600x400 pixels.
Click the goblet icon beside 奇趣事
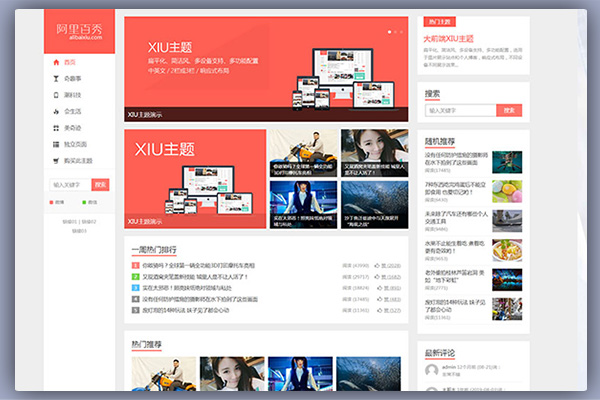click(x=56, y=79)
